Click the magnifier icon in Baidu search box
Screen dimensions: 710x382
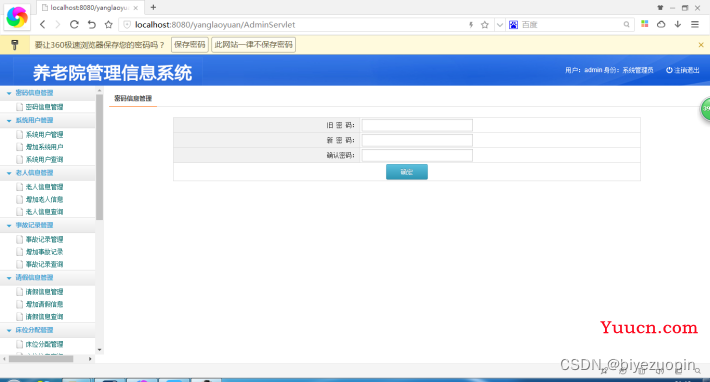click(x=626, y=25)
